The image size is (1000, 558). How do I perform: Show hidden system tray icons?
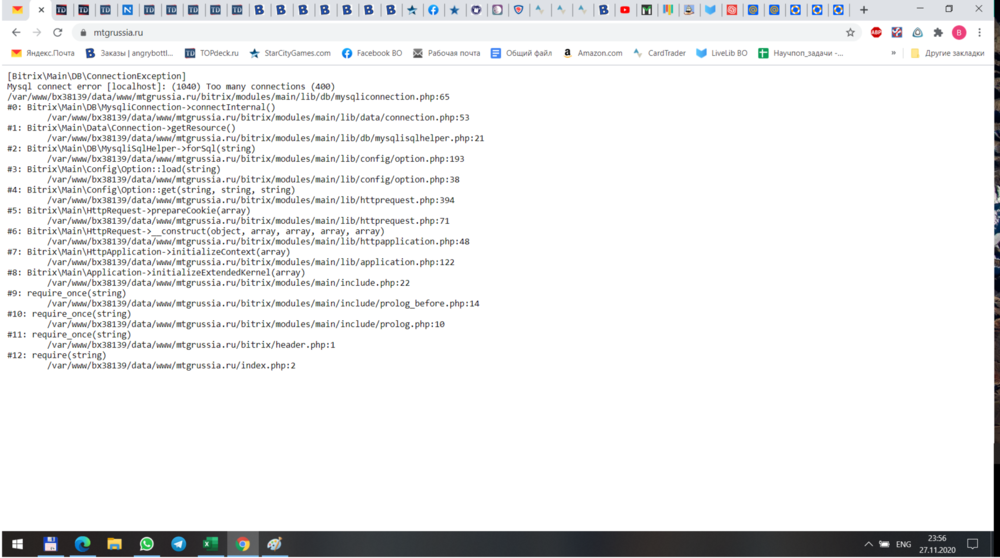pos(868,544)
